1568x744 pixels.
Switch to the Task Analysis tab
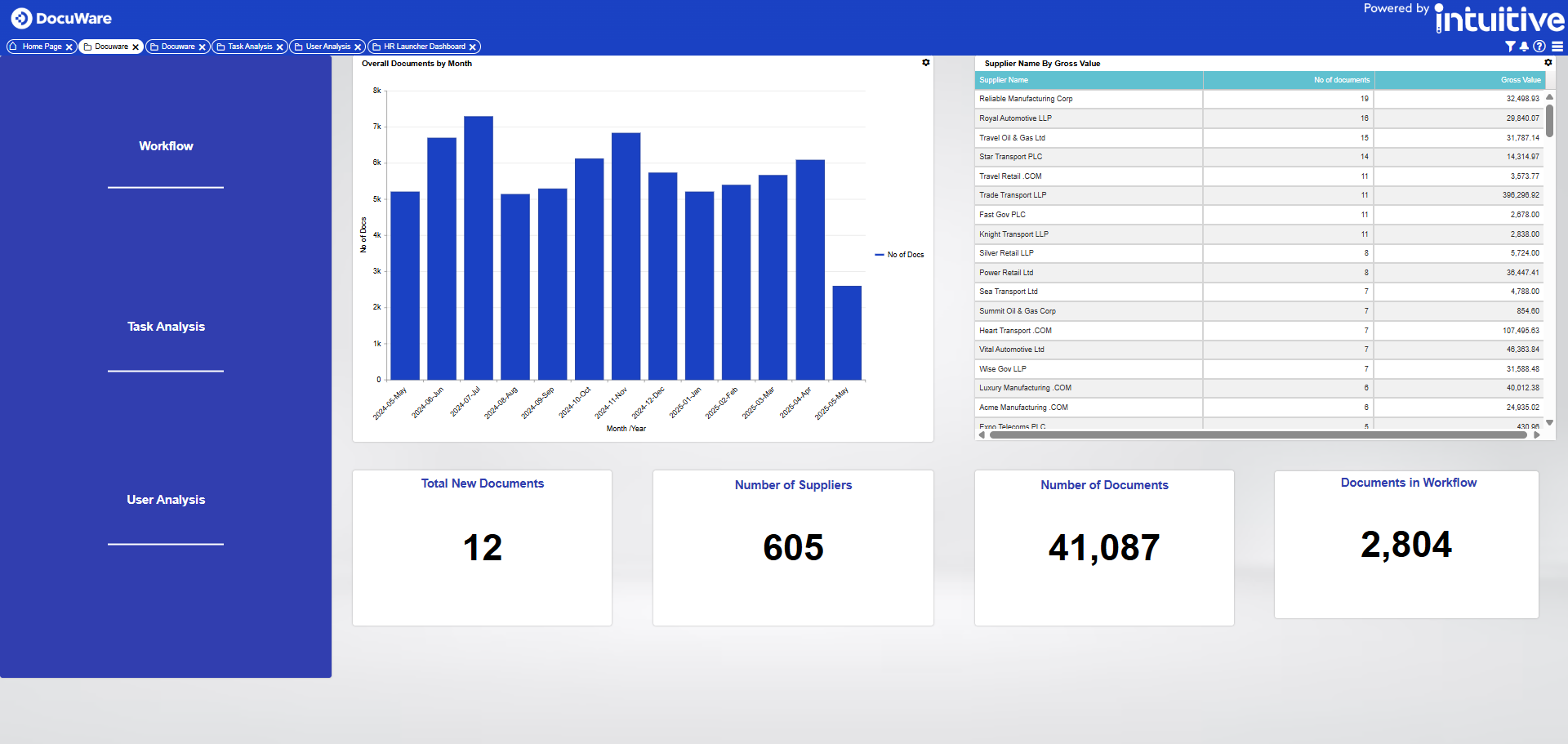(250, 47)
